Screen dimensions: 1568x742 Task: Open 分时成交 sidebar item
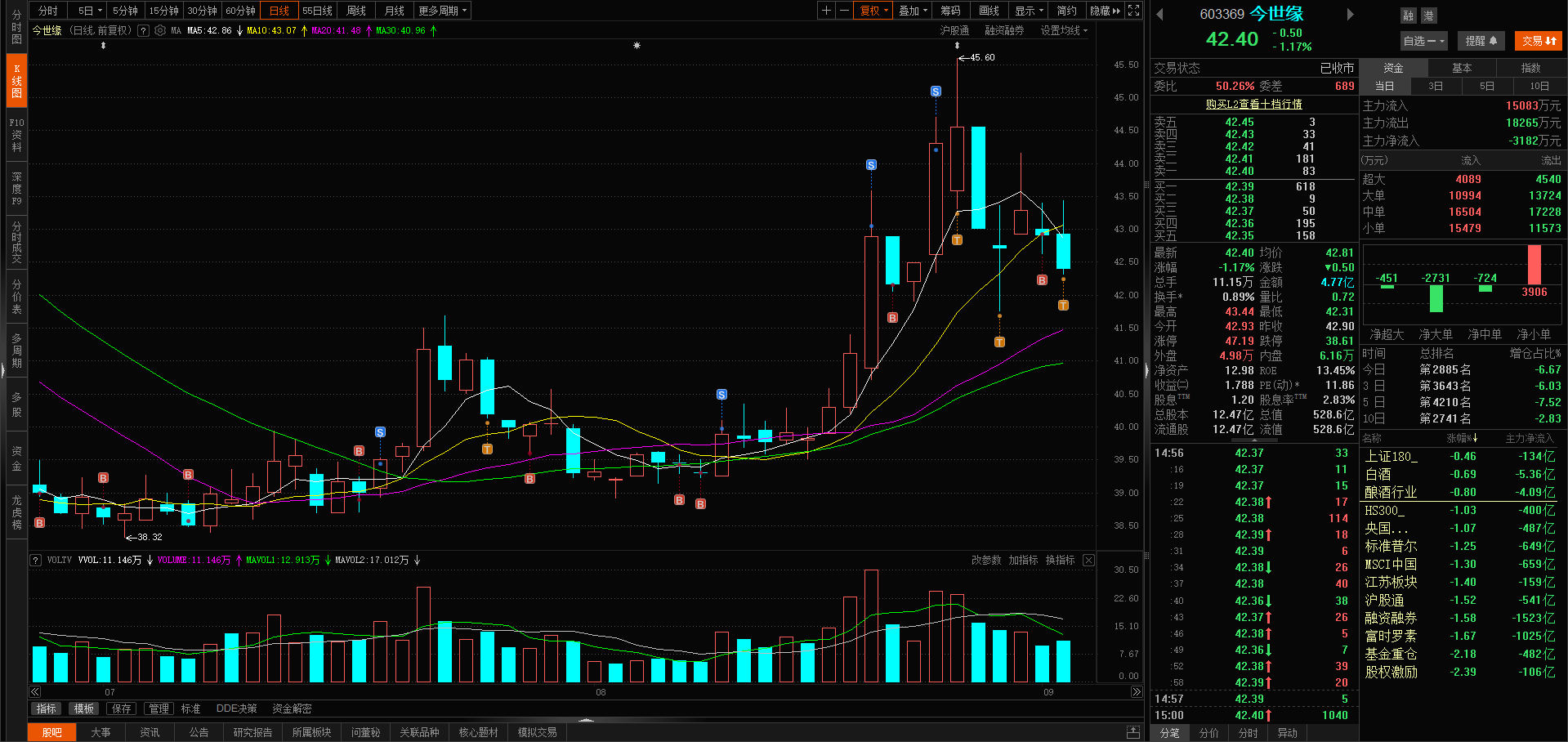pyautogui.click(x=16, y=242)
